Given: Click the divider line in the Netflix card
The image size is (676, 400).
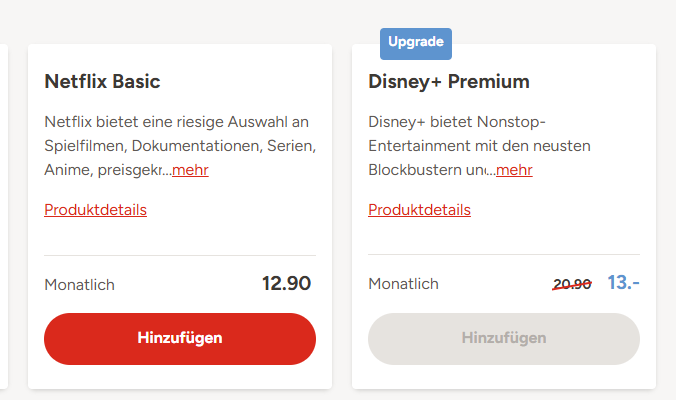Looking at the screenshot, I should point(180,256).
